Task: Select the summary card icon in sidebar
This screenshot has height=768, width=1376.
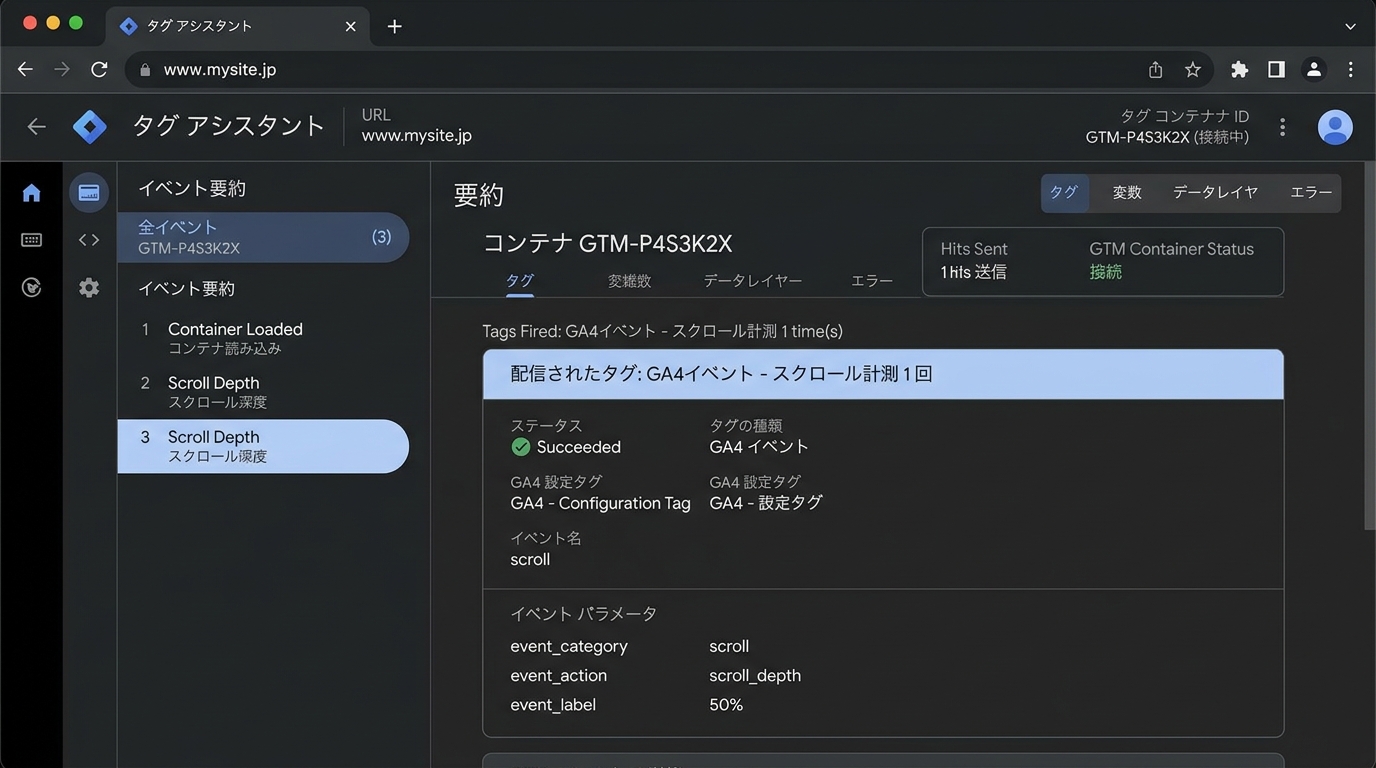Action: tap(89, 193)
